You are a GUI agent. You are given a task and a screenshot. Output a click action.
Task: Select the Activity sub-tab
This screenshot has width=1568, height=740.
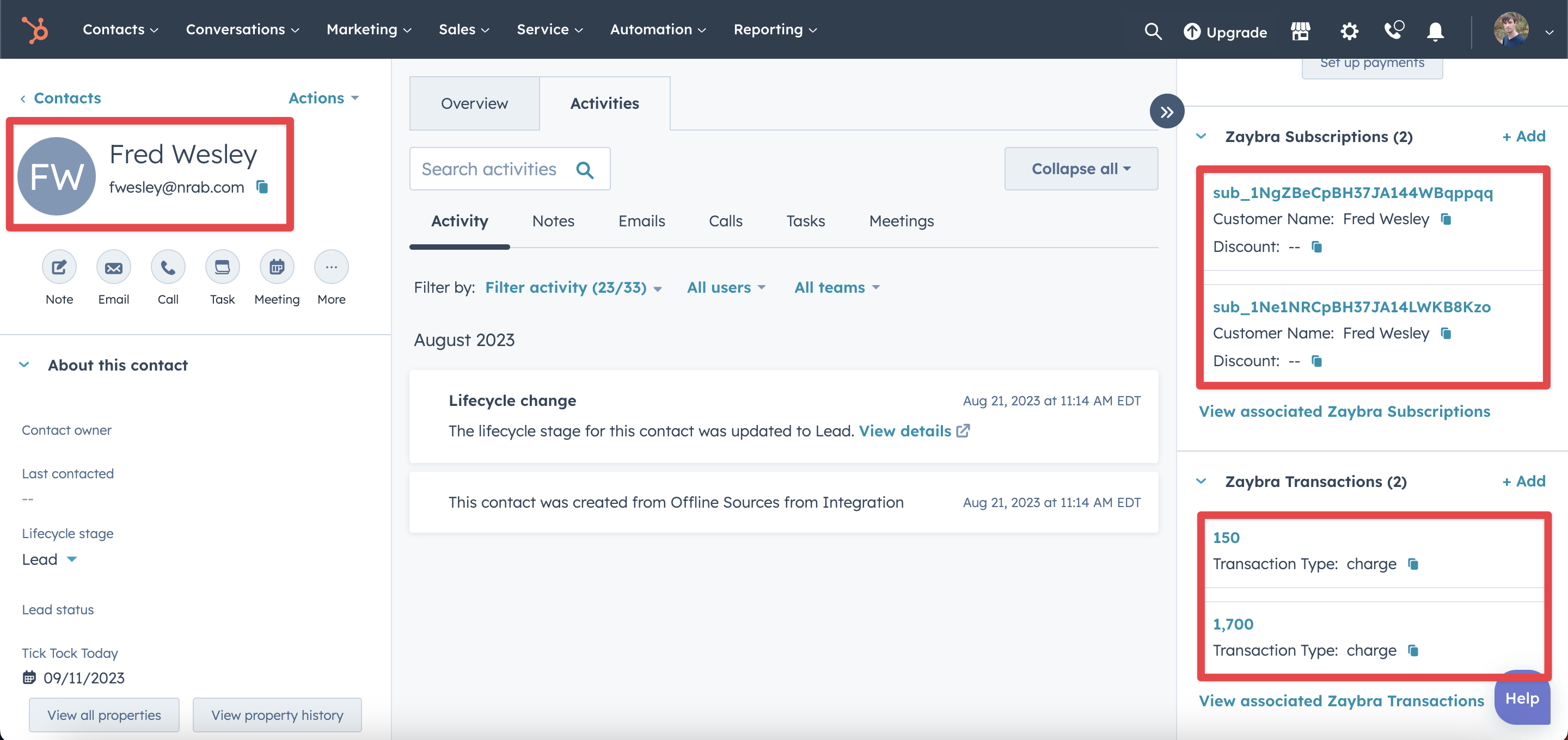coord(460,221)
